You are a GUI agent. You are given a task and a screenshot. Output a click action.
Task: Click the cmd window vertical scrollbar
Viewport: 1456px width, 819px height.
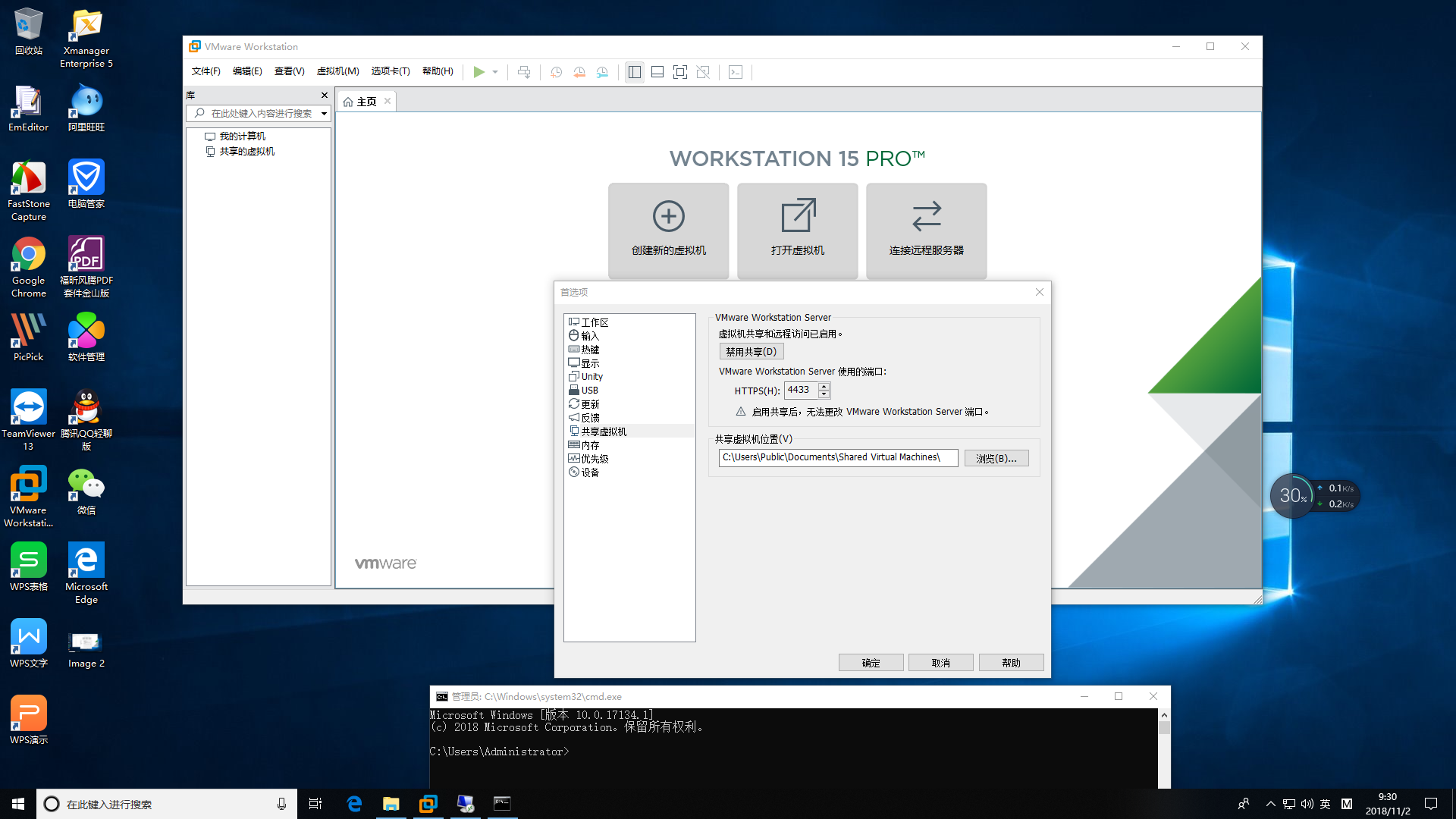pos(1164,748)
